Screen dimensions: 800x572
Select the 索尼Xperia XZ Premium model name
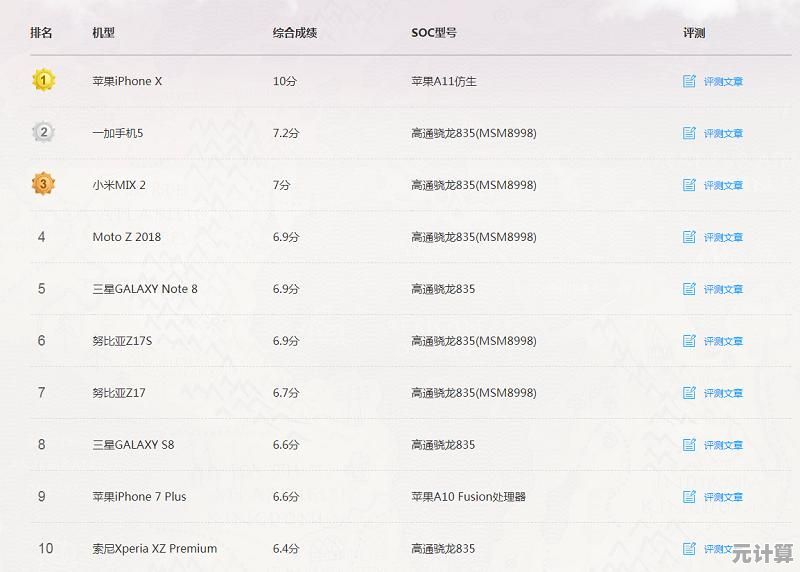(155, 549)
